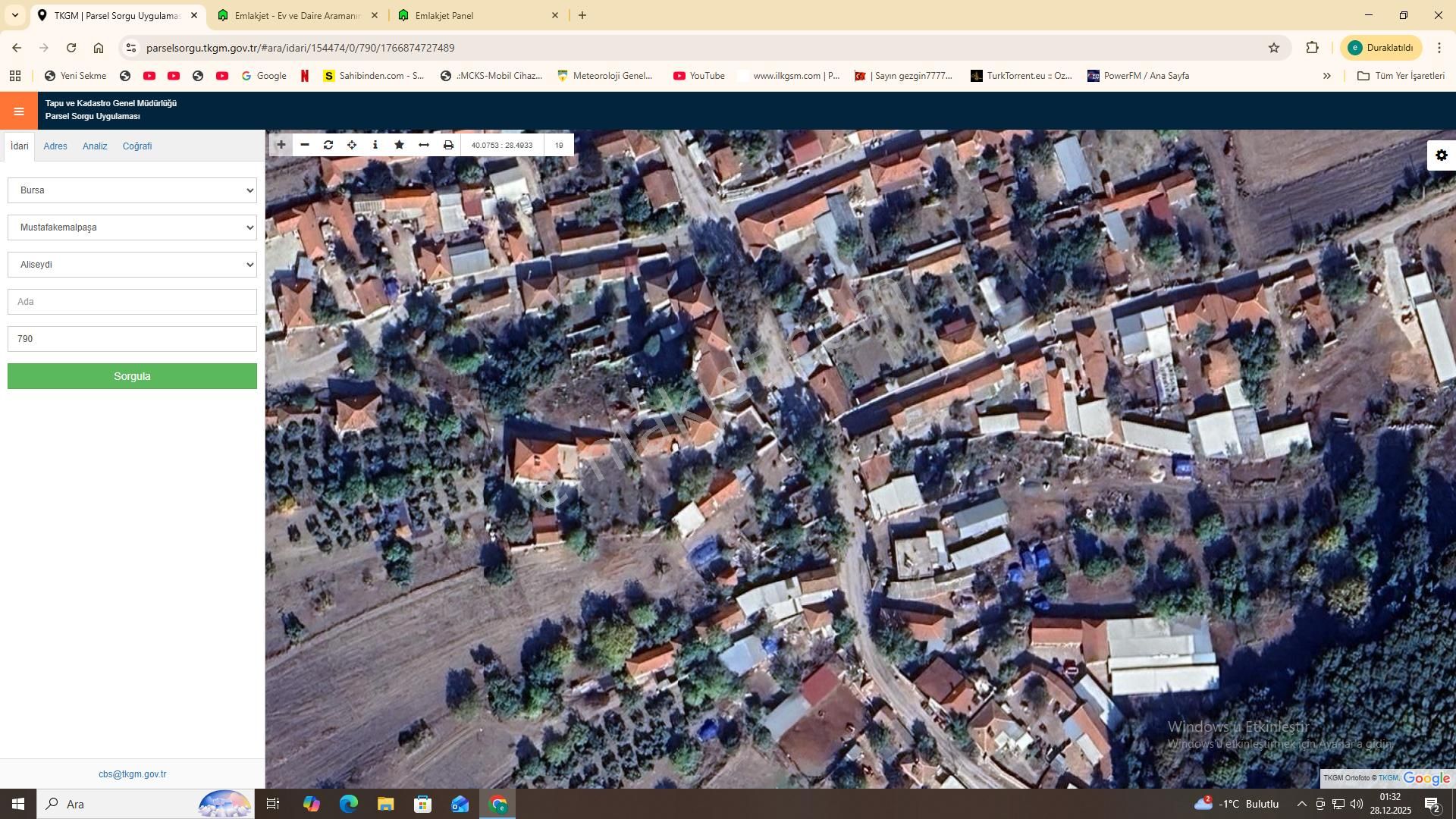Viewport: 1456px width, 819px height.
Task: Click the Ada input field
Action: [132, 301]
